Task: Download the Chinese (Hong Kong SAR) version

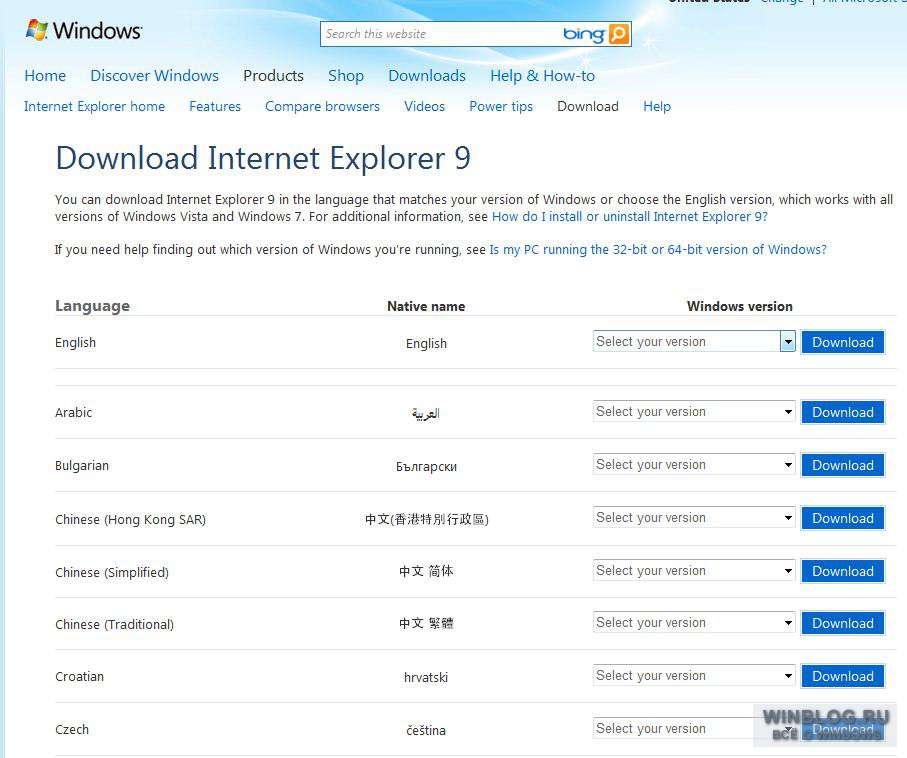Action: (843, 518)
